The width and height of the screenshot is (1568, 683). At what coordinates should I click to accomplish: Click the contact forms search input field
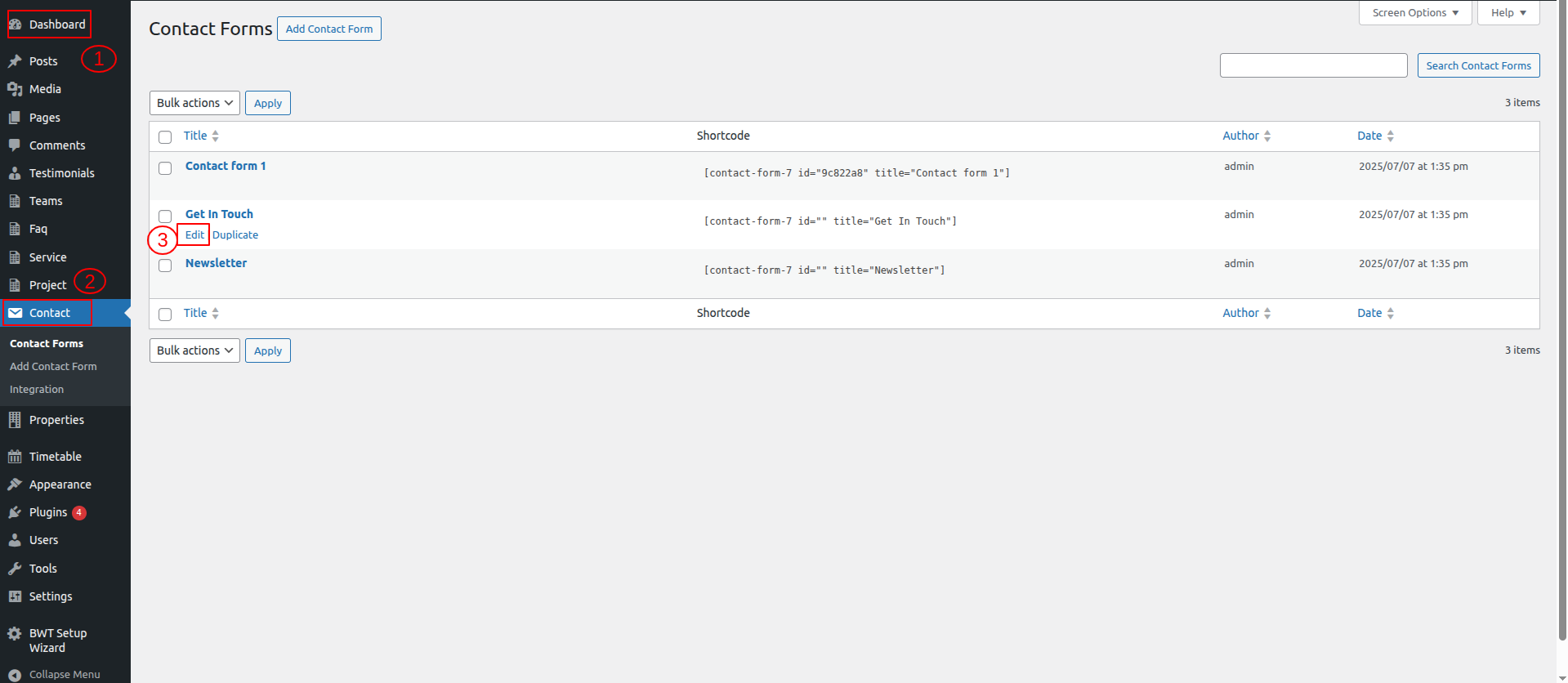(x=1313, y=65)
